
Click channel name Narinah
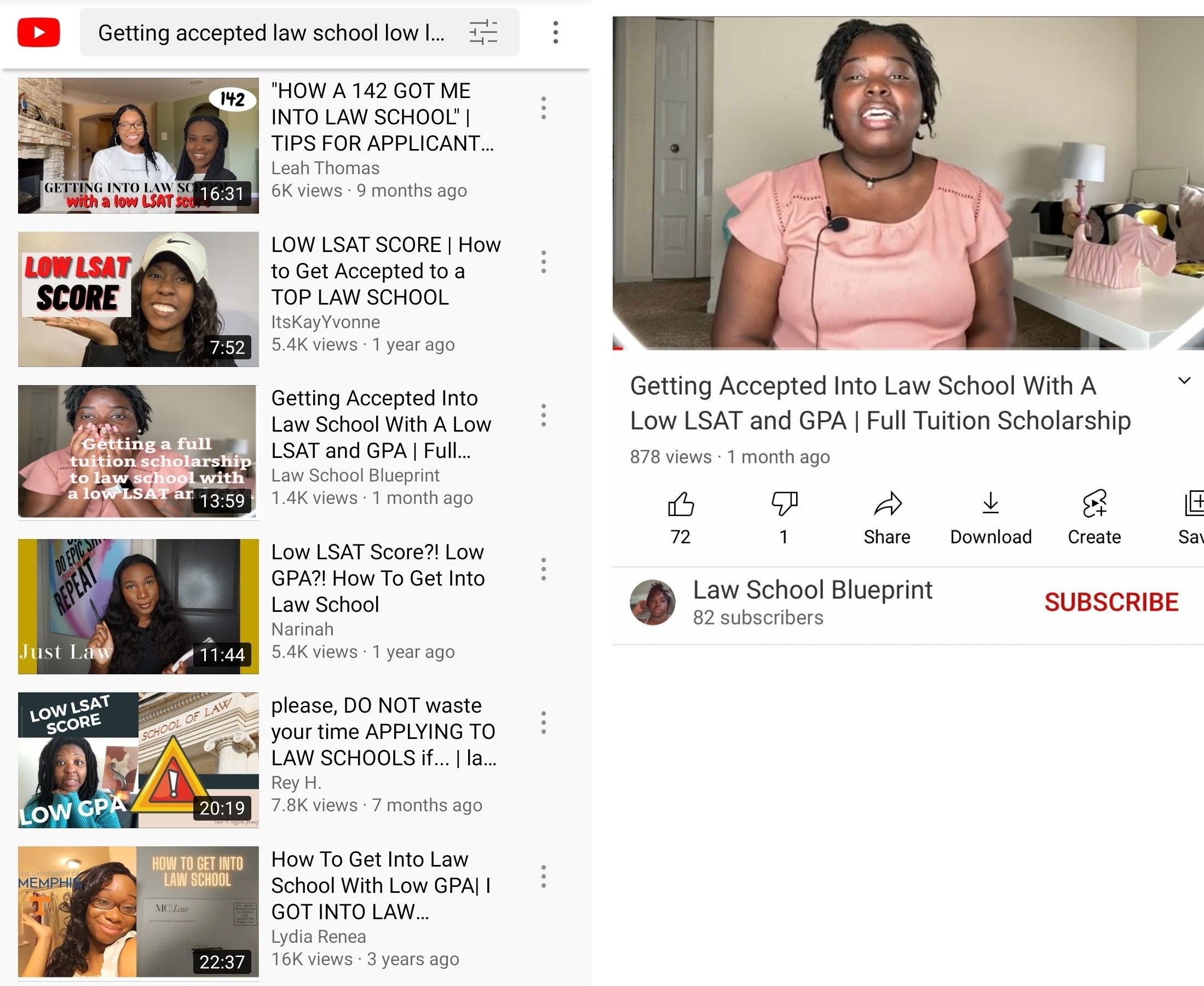point(303,629)
